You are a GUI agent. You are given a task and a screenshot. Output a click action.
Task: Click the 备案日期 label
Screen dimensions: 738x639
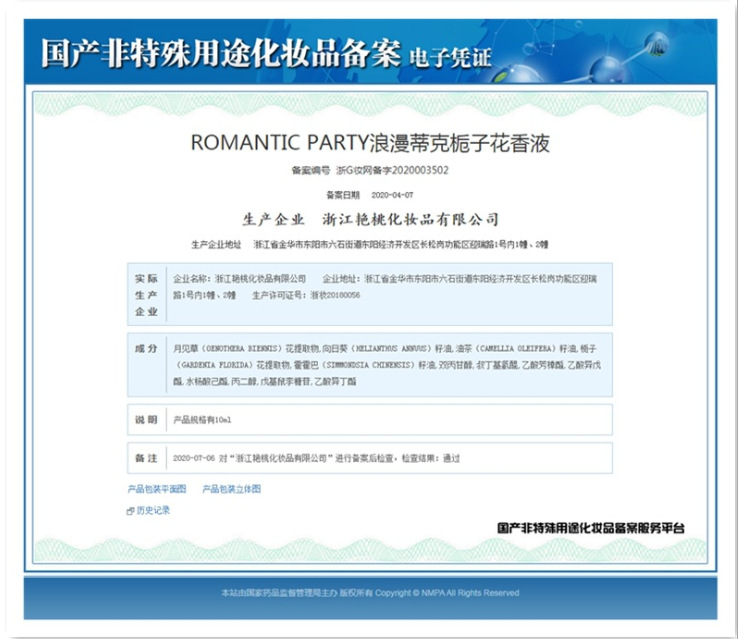pyautogui.click(x=343, y=195)
